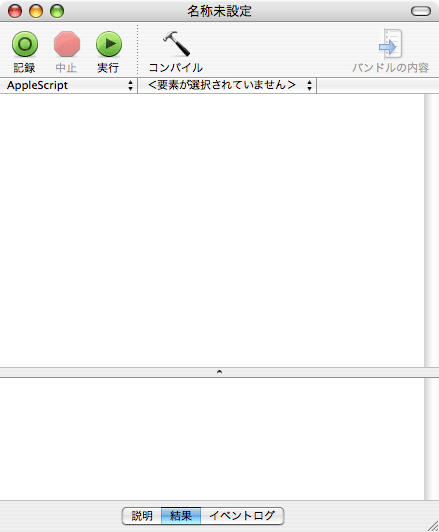Click inside the lower result pane

[212, 439]
